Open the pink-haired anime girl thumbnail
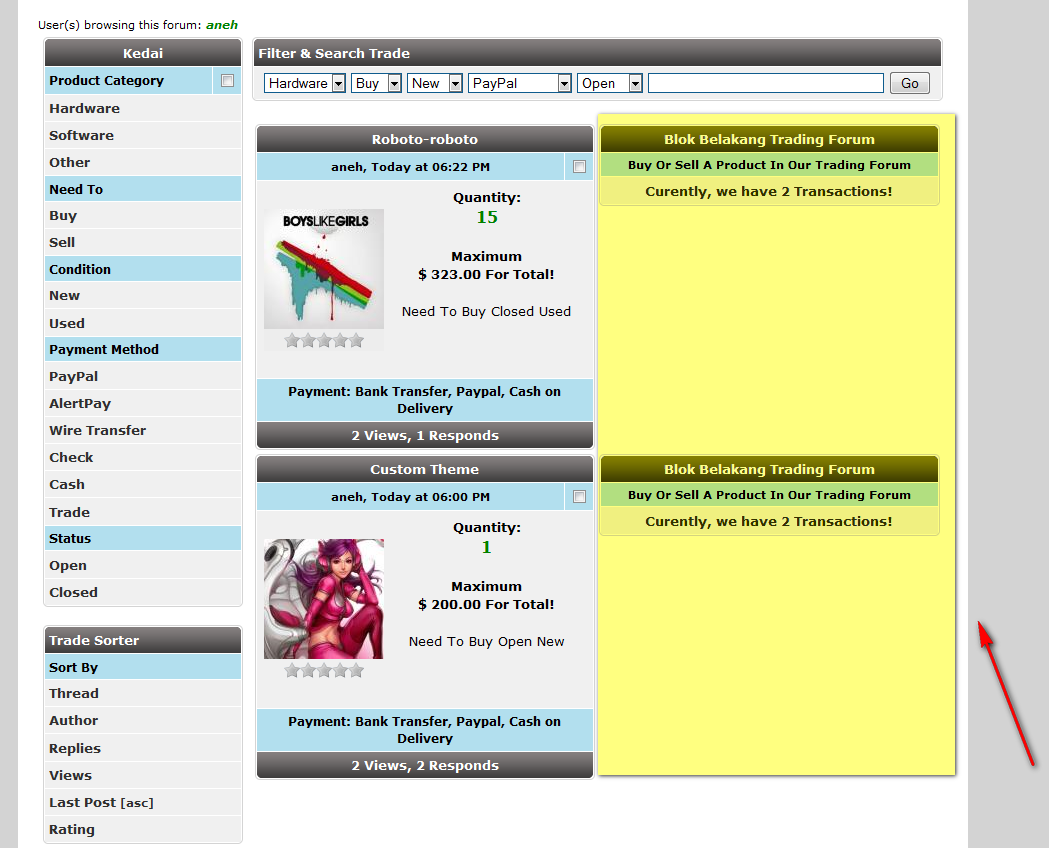1049x848 pixels. 323,599
